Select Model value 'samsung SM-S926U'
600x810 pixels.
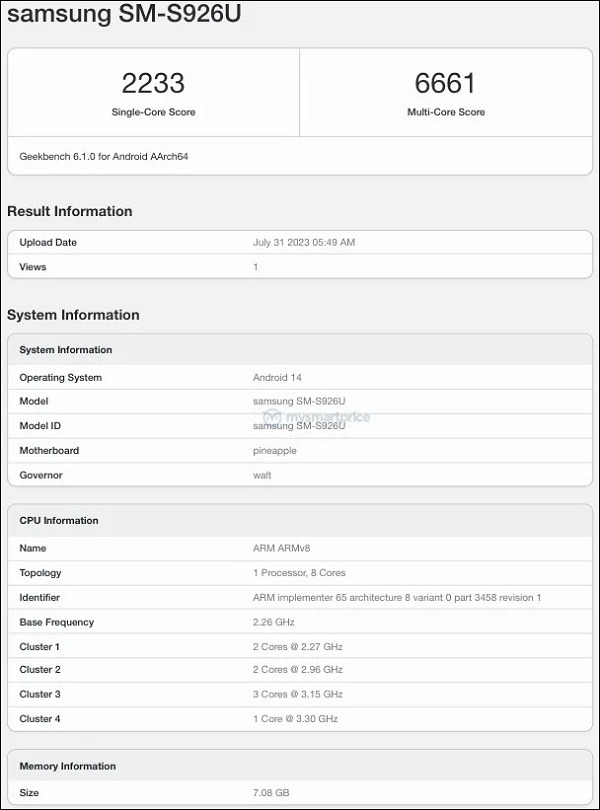click(299, 401)
